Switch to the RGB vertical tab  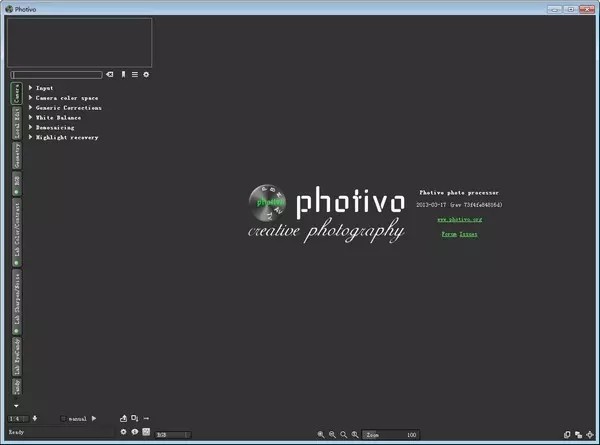click(x=16, y=184)
